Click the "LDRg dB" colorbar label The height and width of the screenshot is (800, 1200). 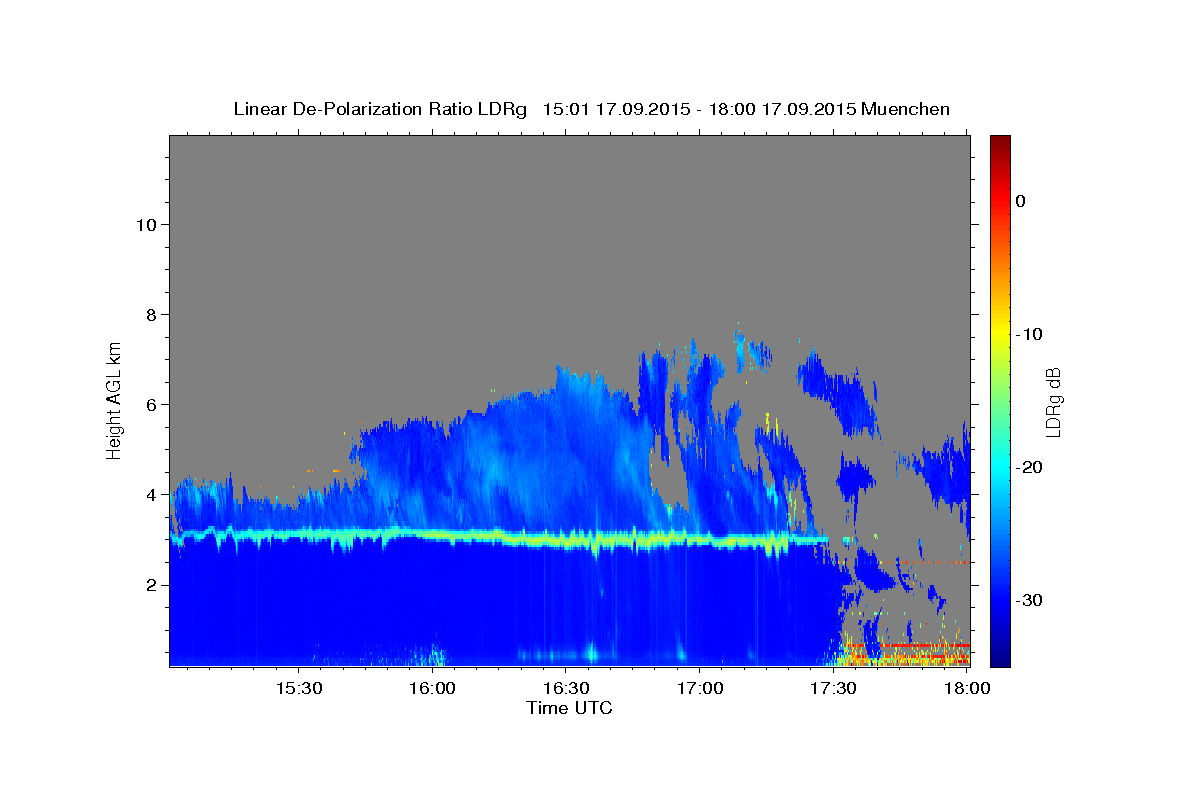[x=1053, y=401]
